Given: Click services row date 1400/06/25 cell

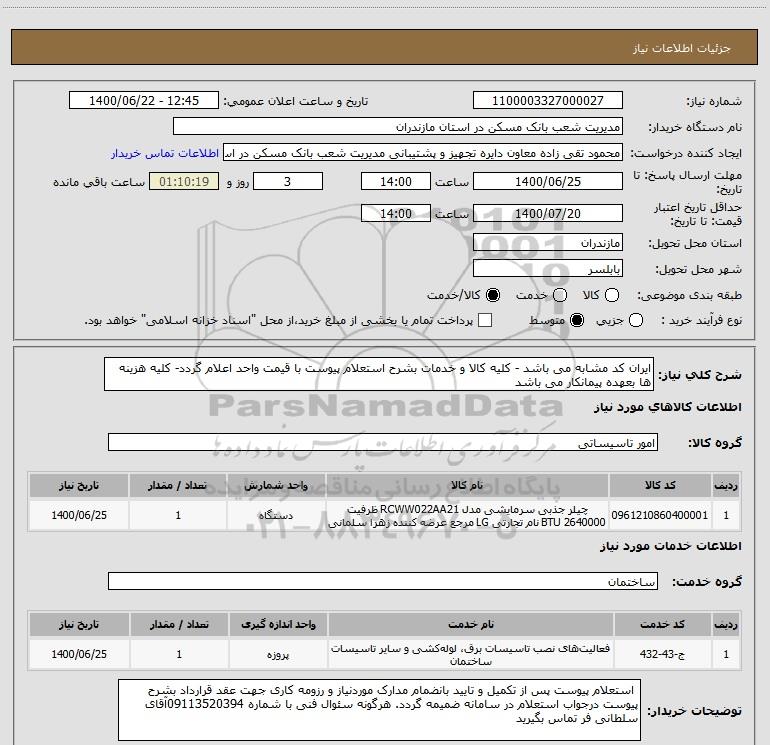Looking at the screenshot, I should pyautogui.click(x=79, y=654).
